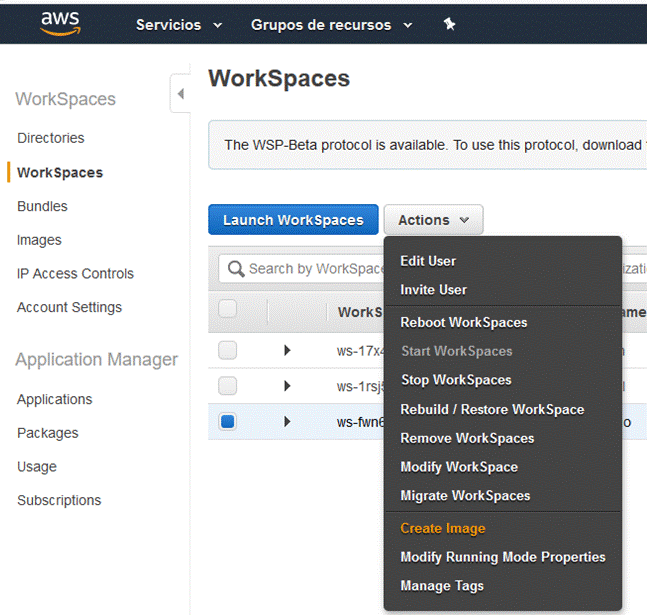Click the ws-17x WorkSpace ID cell

(360, 351)
